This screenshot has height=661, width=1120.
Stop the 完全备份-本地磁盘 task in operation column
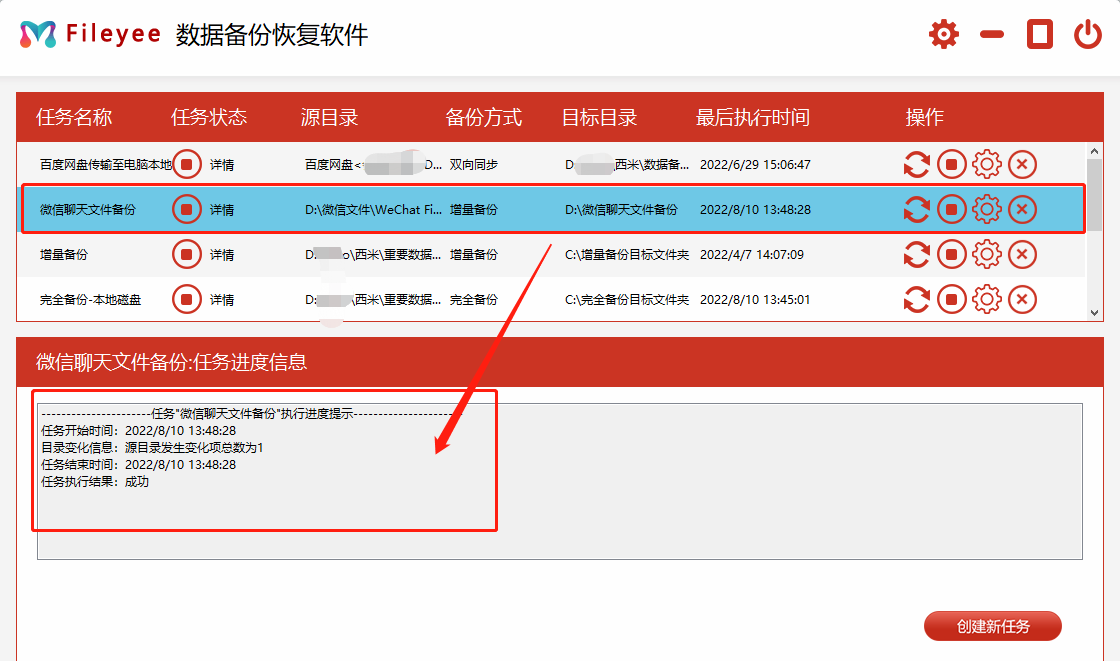pos(952,299)
